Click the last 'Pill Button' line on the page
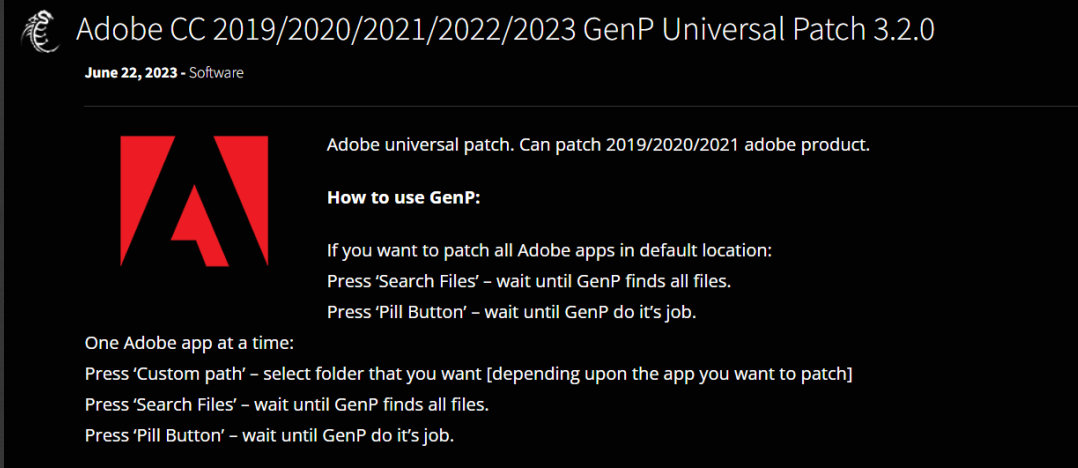Viewport: 1078px width, 468px height. 270,436
